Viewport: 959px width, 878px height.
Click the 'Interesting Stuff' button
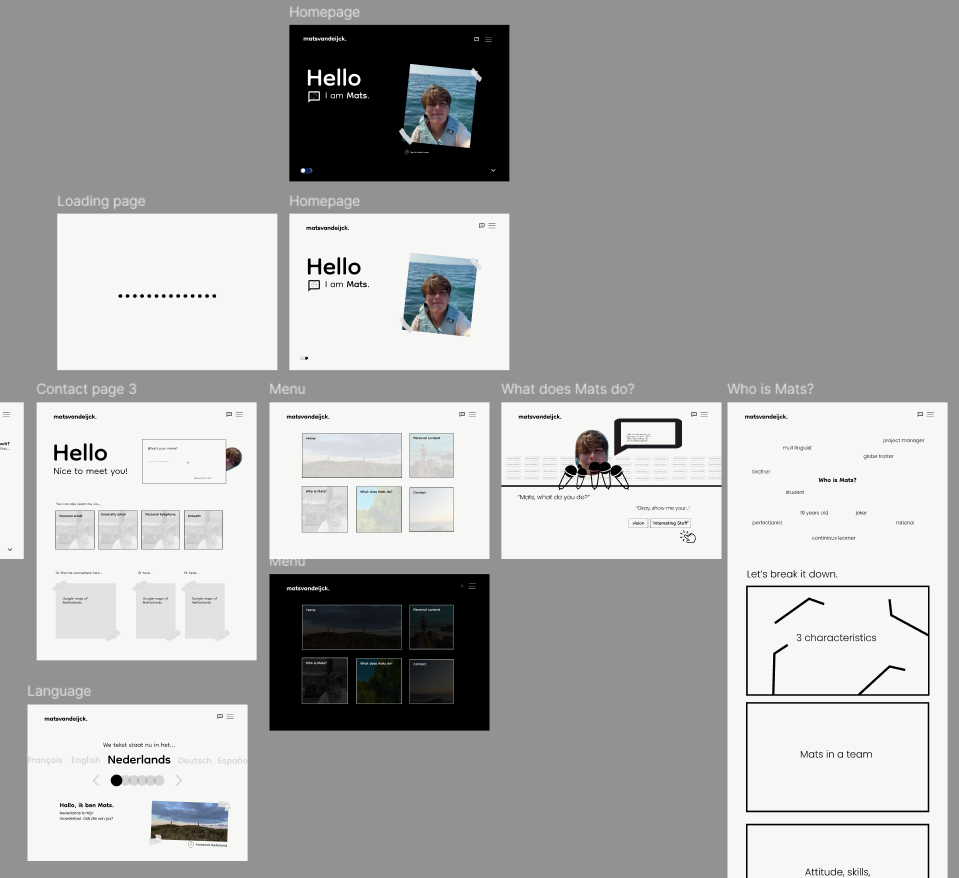point(670,523)
